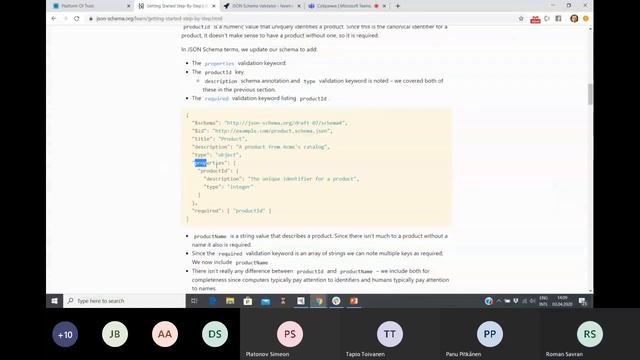The image size is (640, 360).
Task: Reload the json-schema.org page
Action: (x=77, y=18)
